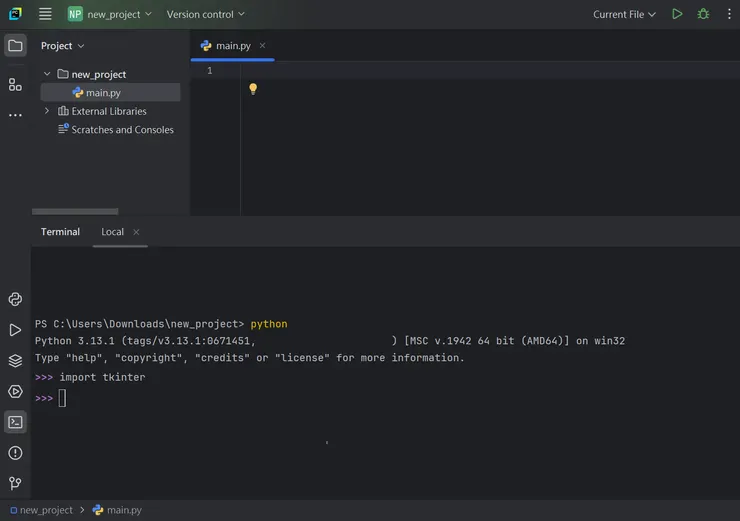The height and width of the screenshot is (521, 740).
Task: Open the hamburger main menu
Action: [45, 14]
